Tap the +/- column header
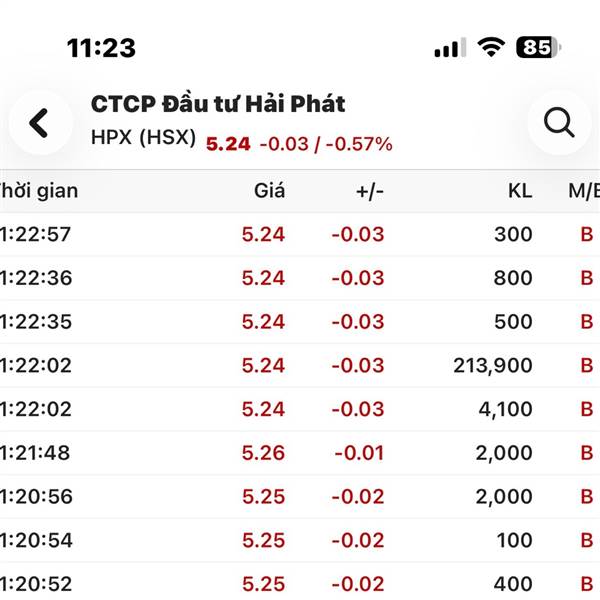Screen dimensions: 600x600 pos(370,191)
